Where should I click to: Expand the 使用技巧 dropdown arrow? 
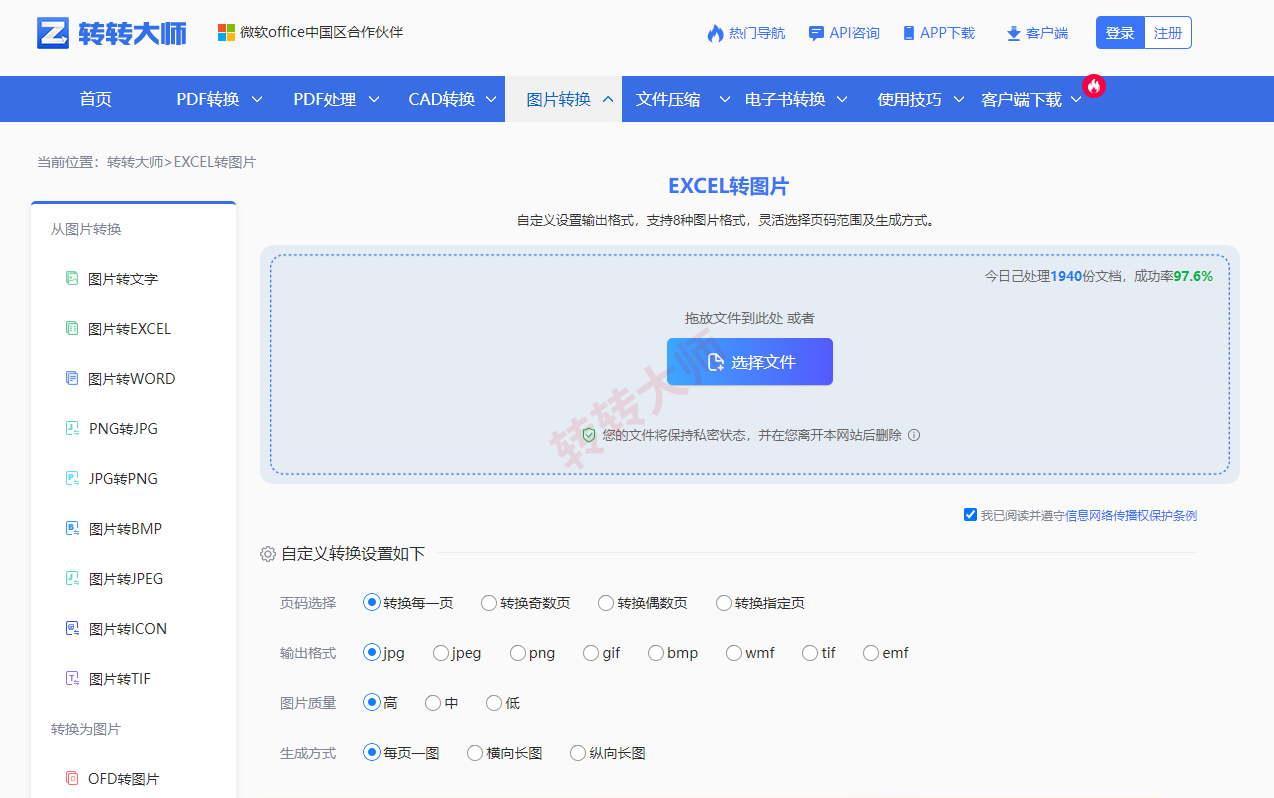[x=959, y=99]
